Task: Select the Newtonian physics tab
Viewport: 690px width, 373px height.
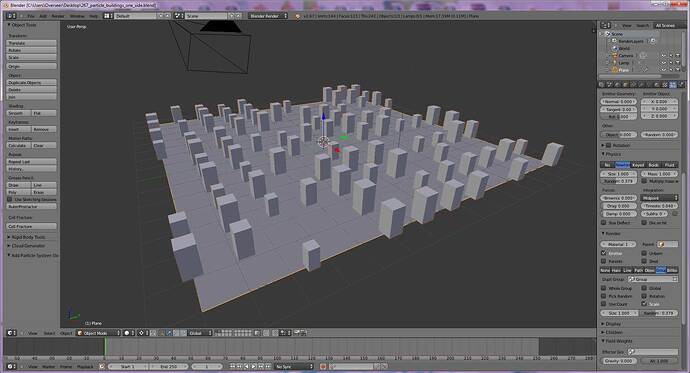Action: pos(622,165)
